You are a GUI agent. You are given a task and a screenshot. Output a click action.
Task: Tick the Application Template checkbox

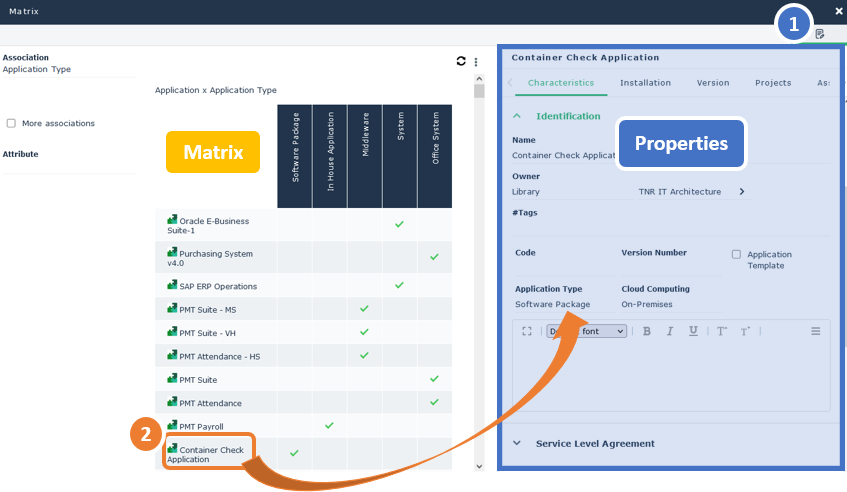click(736, 254)
